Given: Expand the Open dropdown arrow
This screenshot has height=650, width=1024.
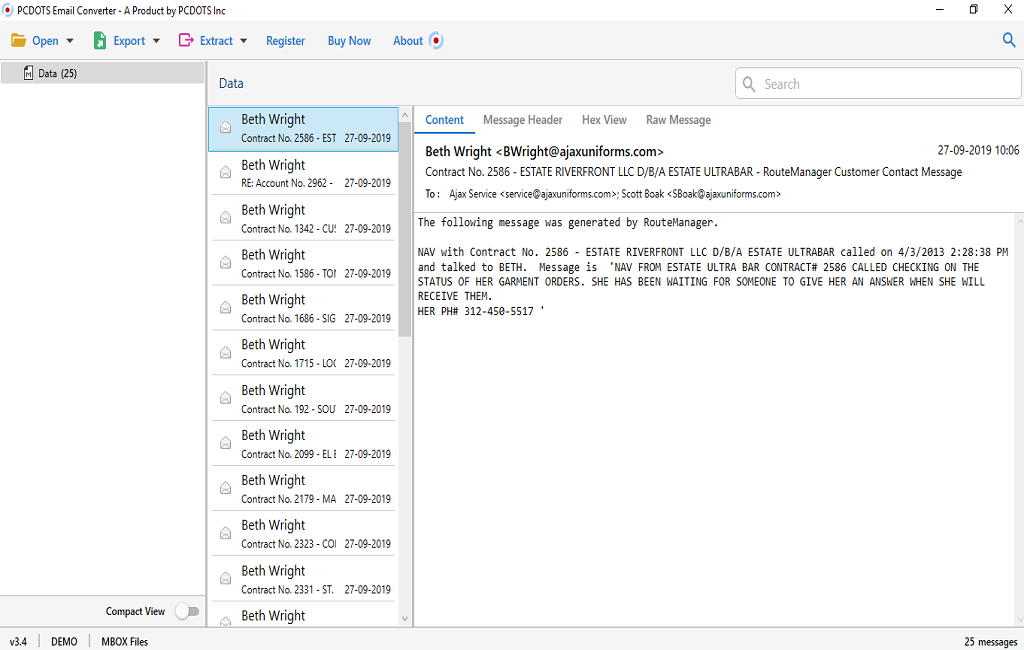Looking at the screenshot, I should pos(70,41).
